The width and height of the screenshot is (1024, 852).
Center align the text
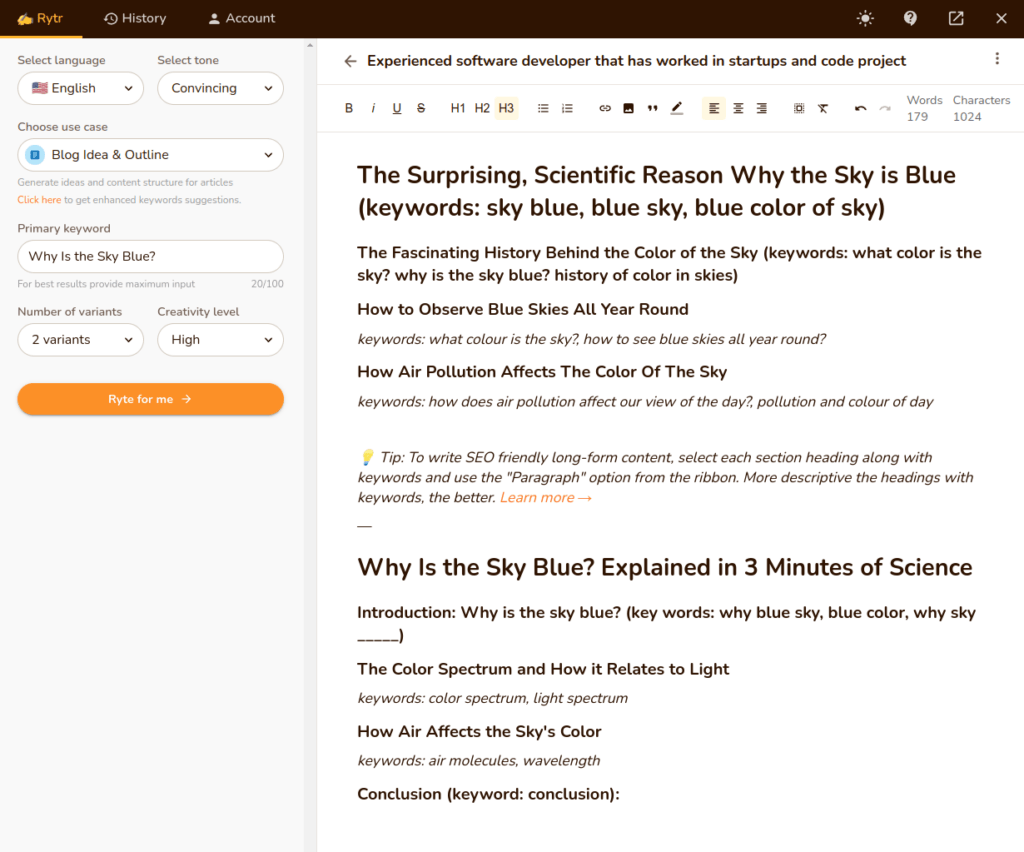click(x=738, y=108)
